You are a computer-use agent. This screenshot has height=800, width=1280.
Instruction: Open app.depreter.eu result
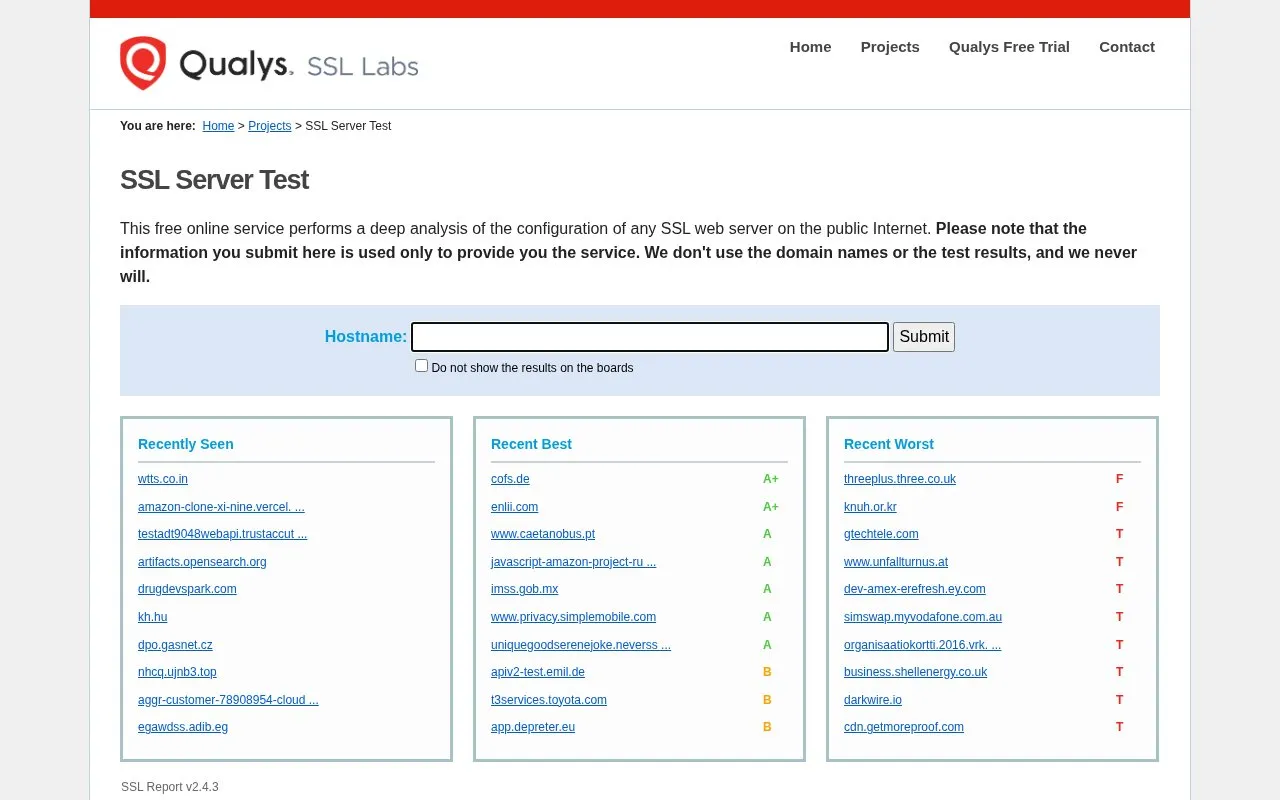pos(533,727)
